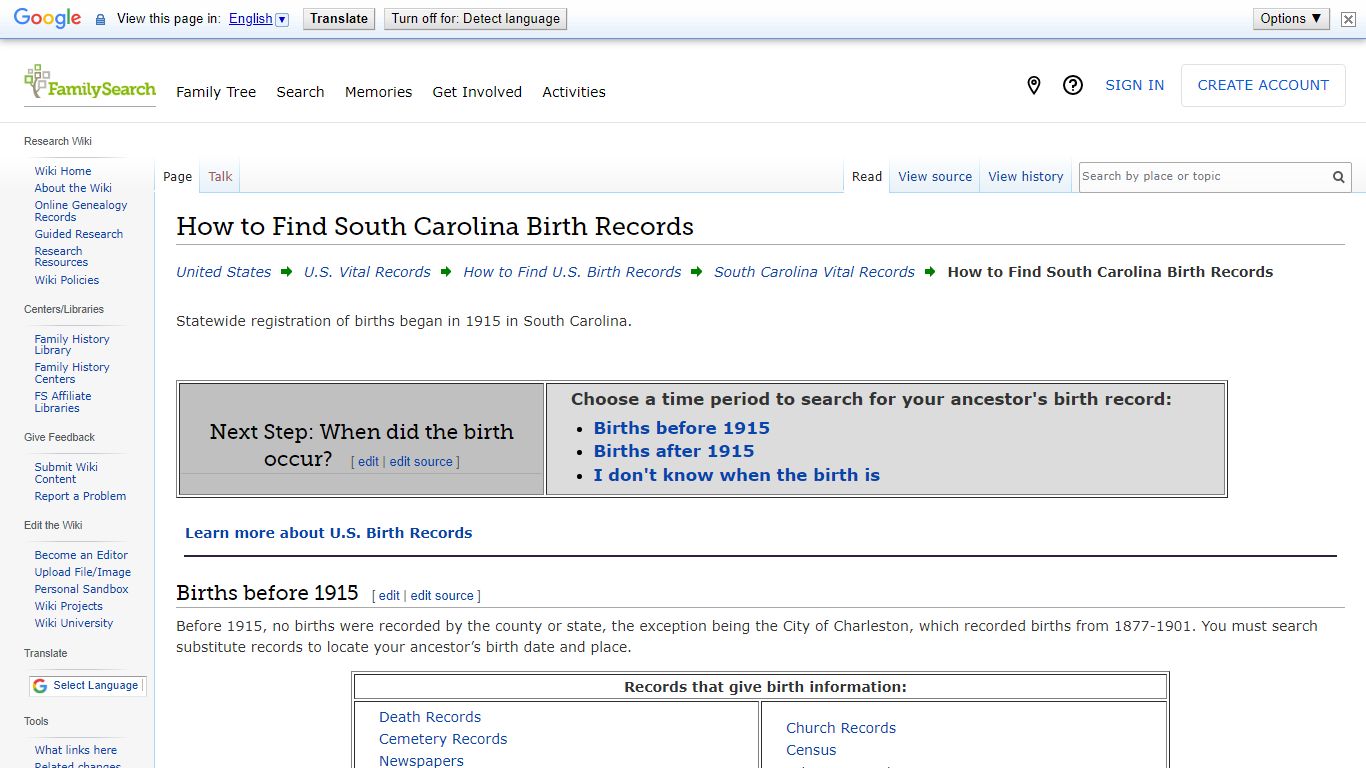The width and height of the screenshot is (1366, 768).
Task: Open Wiki University link
Action: 74,623
